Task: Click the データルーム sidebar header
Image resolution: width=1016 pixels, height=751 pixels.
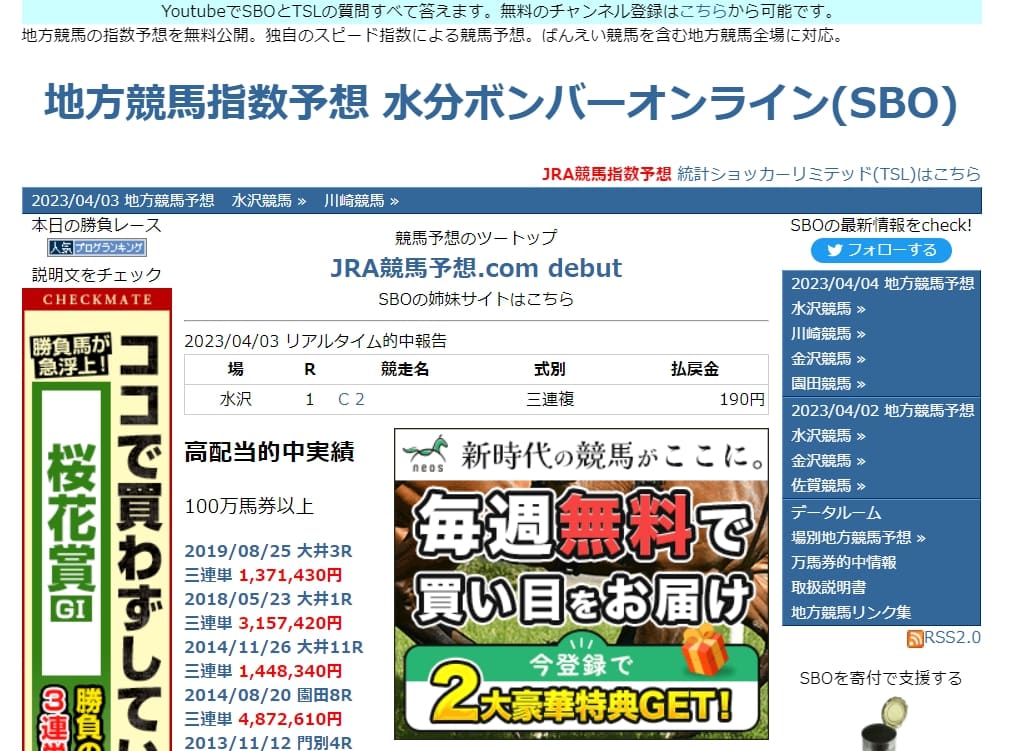Action: click(836, 513)
